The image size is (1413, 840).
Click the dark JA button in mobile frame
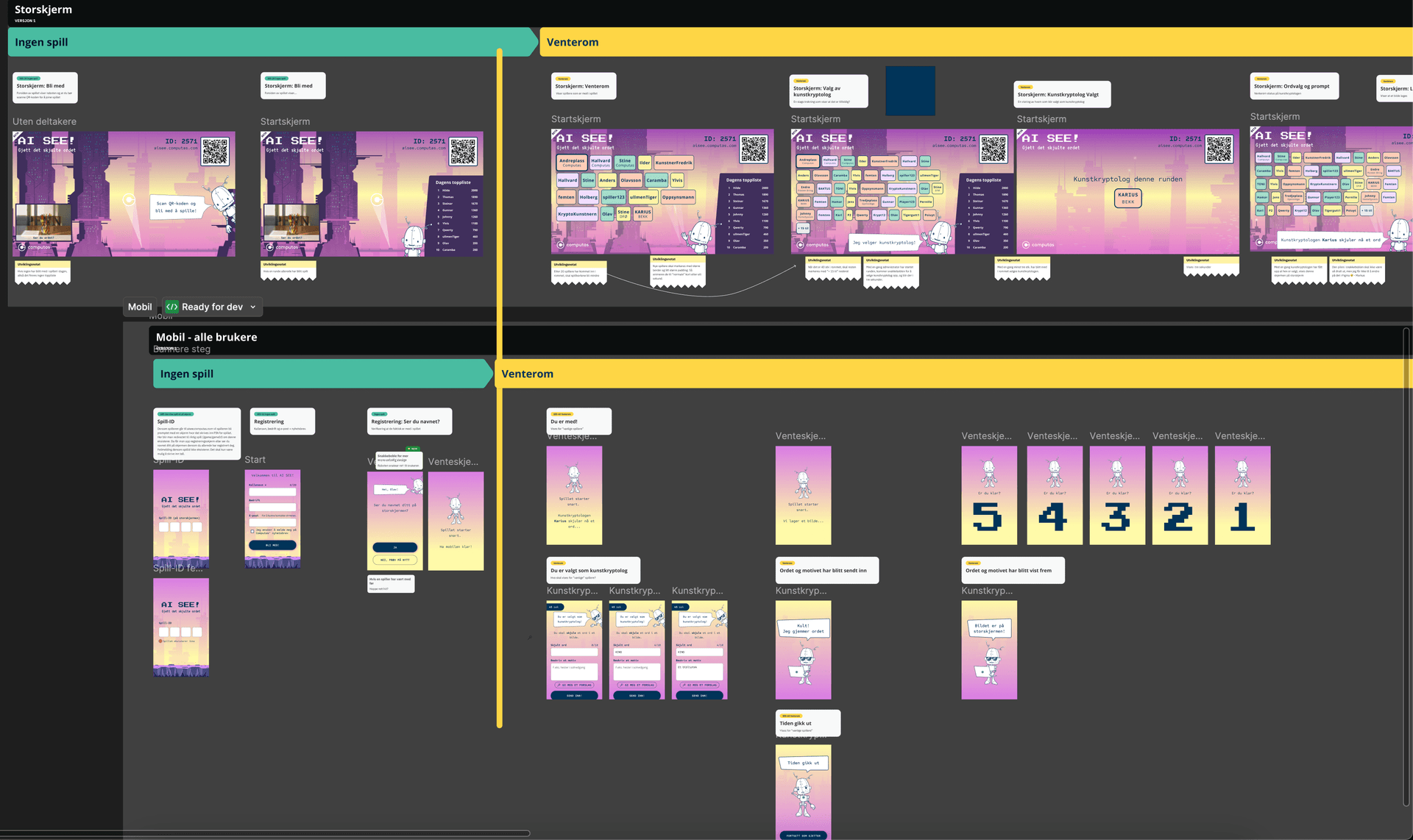pyautogui.click(x=394, y=547)
